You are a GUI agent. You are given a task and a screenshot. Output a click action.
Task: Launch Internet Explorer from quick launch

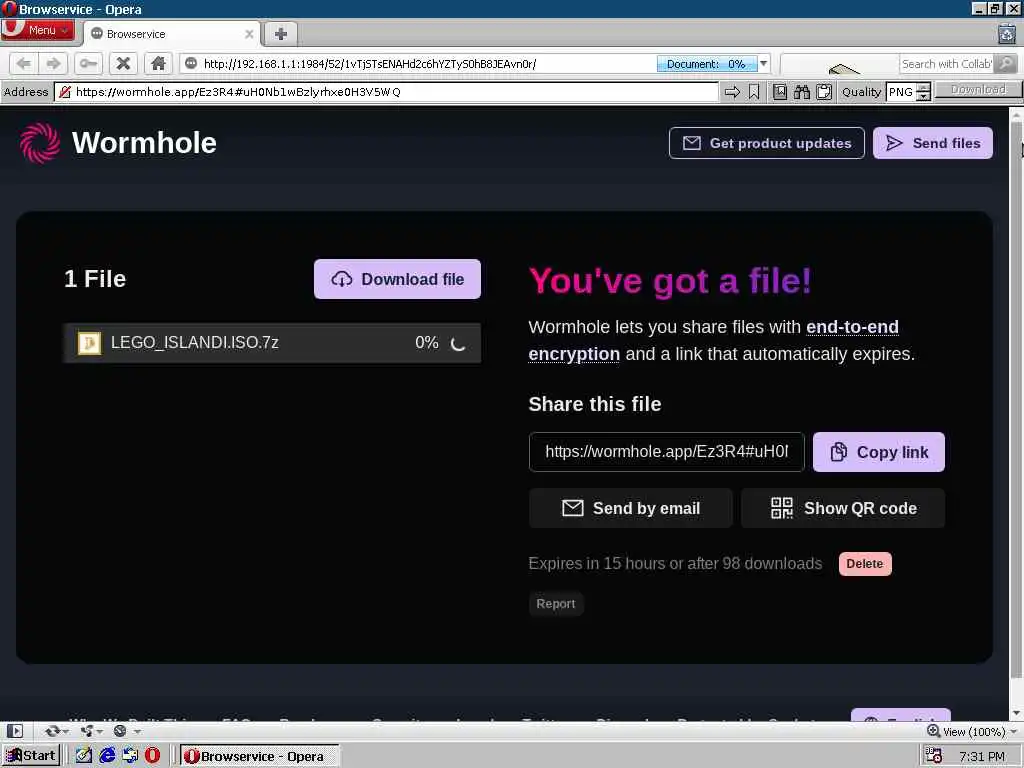tap(107, 756)
